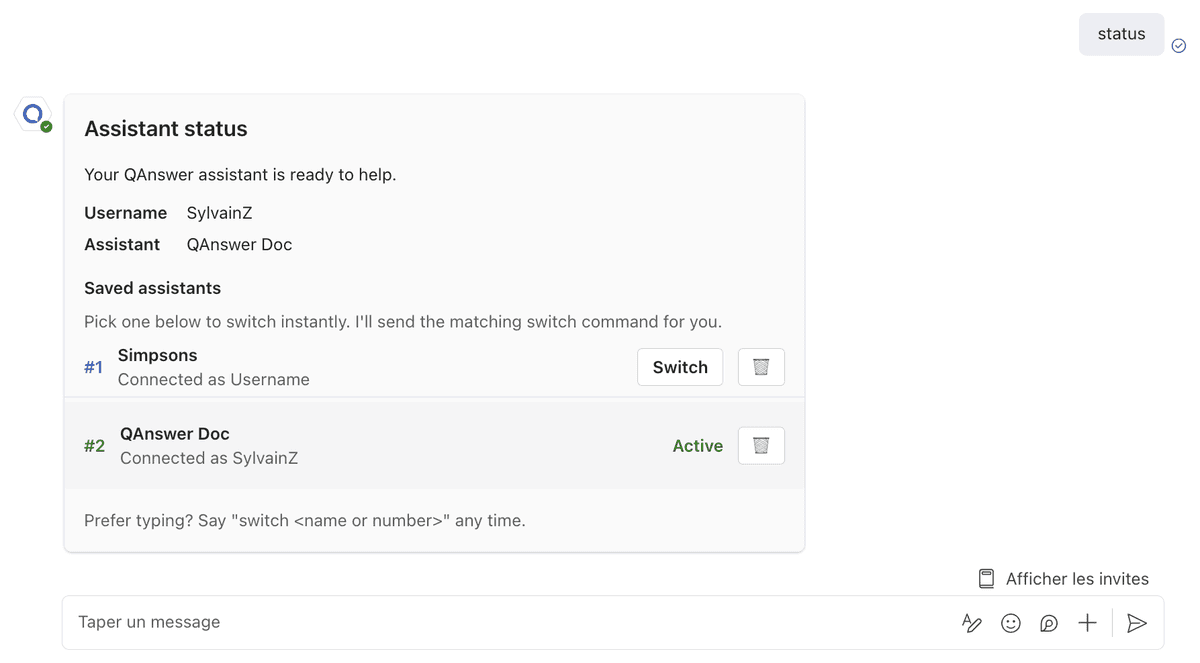This screenshot has width=1200, height=663.
Task: Click the QAnswer bot avatar icon
Action: pos(33,115)
